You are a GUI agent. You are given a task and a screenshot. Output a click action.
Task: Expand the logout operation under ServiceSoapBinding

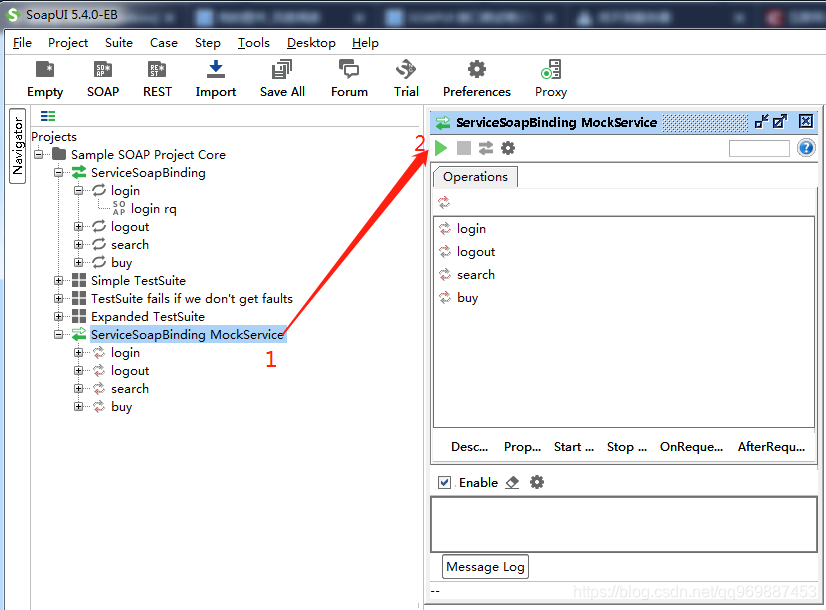pos(78,227)
